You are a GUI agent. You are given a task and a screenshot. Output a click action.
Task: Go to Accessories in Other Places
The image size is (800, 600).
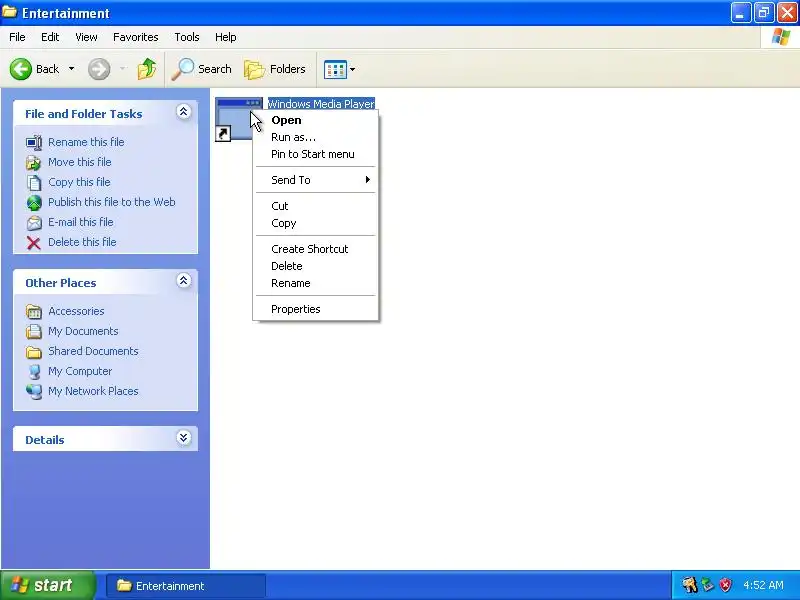(76, 311)
